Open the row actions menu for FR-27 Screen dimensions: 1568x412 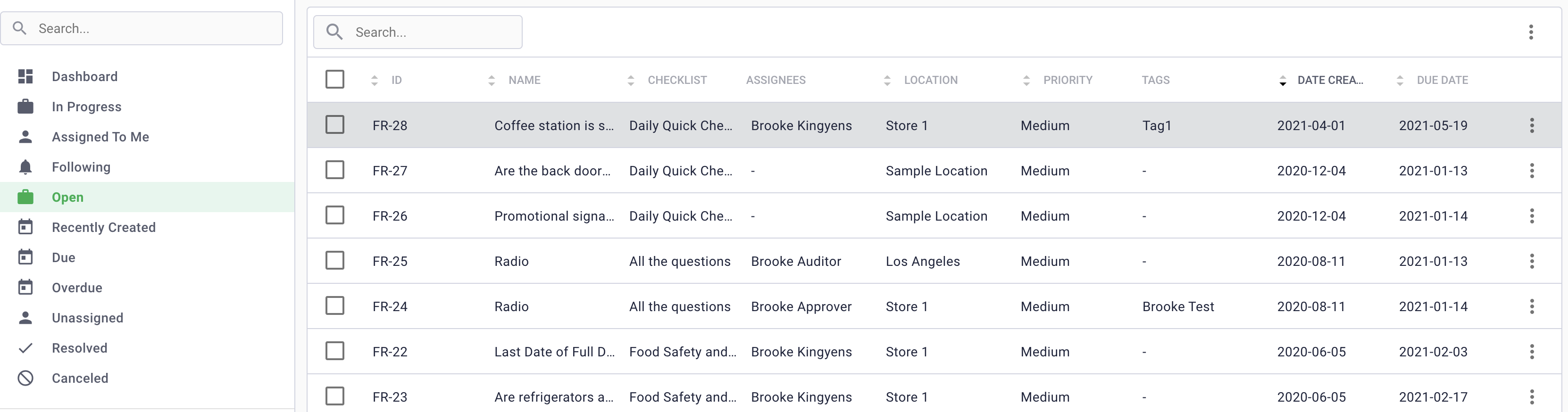1532,170
